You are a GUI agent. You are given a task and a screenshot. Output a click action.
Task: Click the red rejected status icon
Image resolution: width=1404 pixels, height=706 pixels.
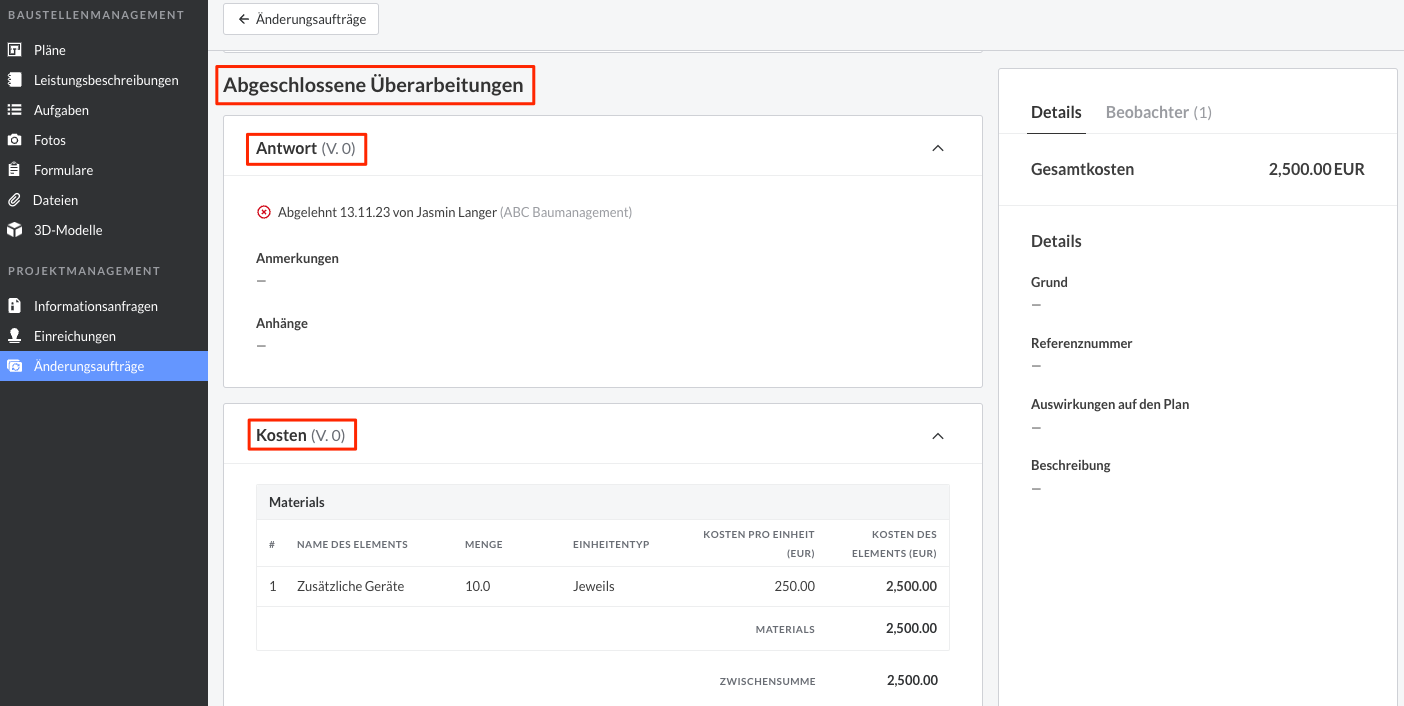click(264, 212)
